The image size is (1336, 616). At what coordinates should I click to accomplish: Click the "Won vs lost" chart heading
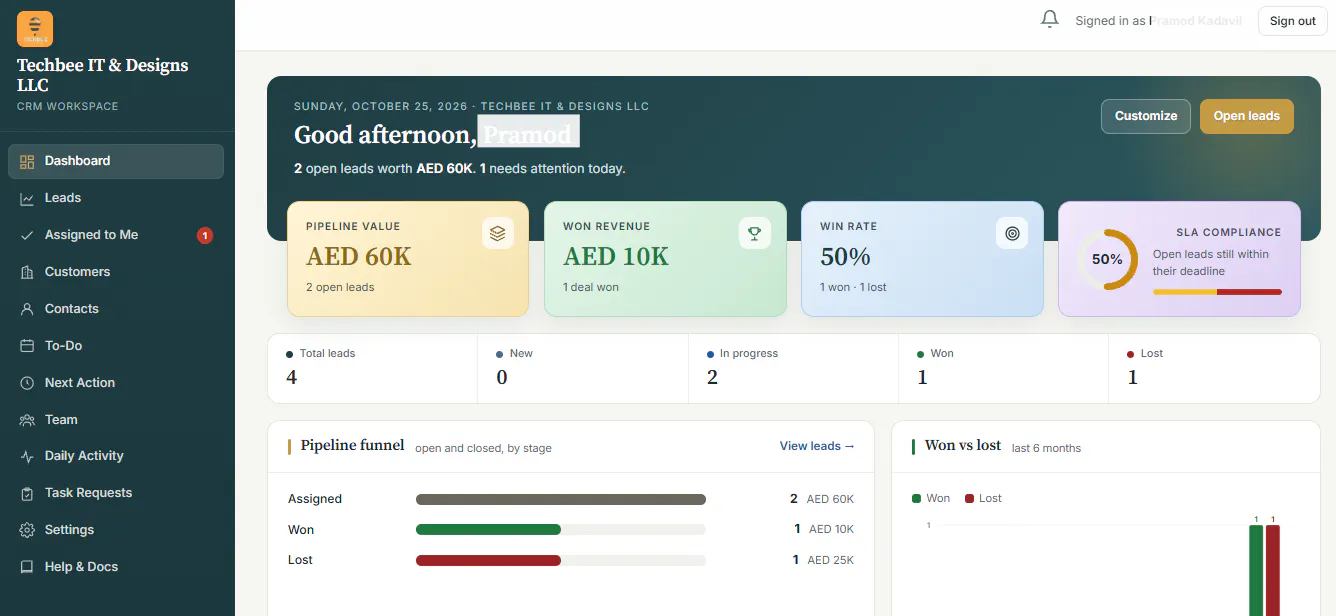tap(963, 445)
